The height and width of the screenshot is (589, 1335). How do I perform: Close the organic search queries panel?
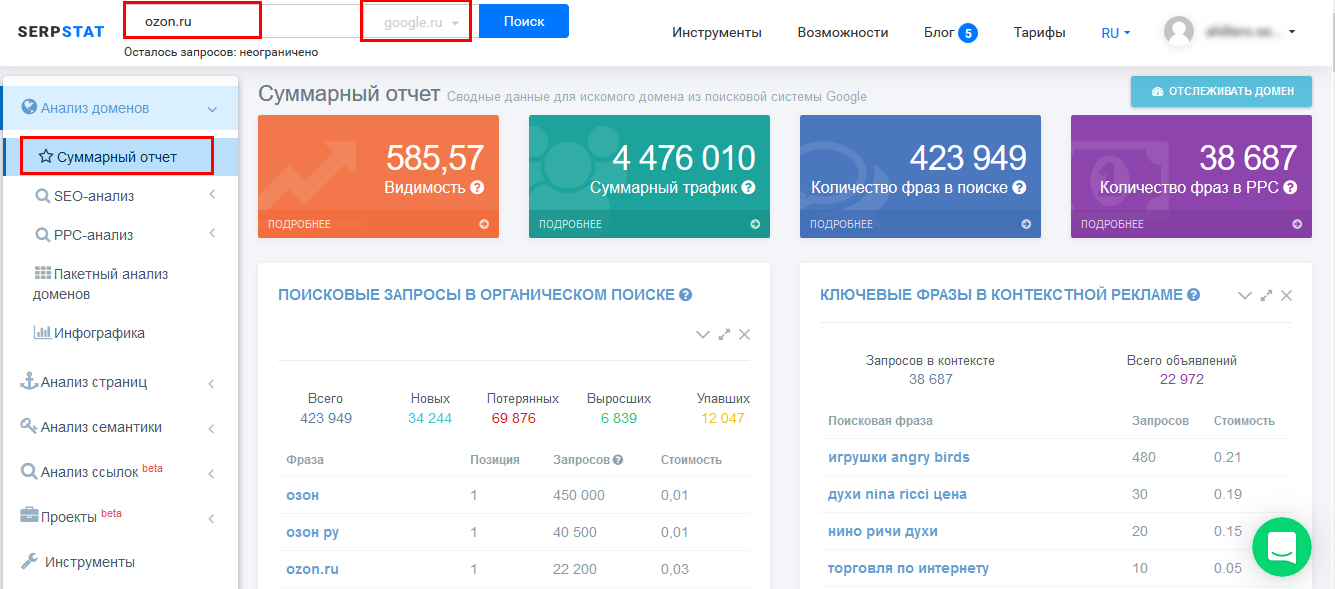744,335
